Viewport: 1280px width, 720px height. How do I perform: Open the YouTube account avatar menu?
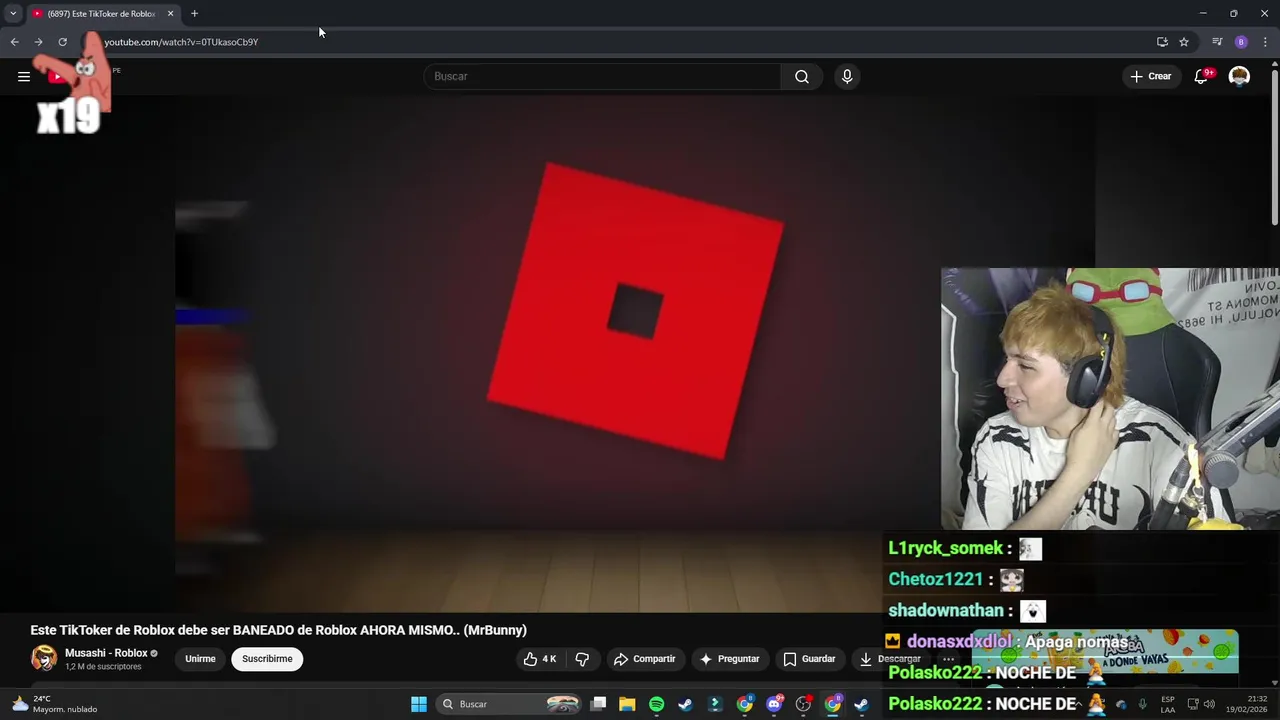click(1239, 76)
